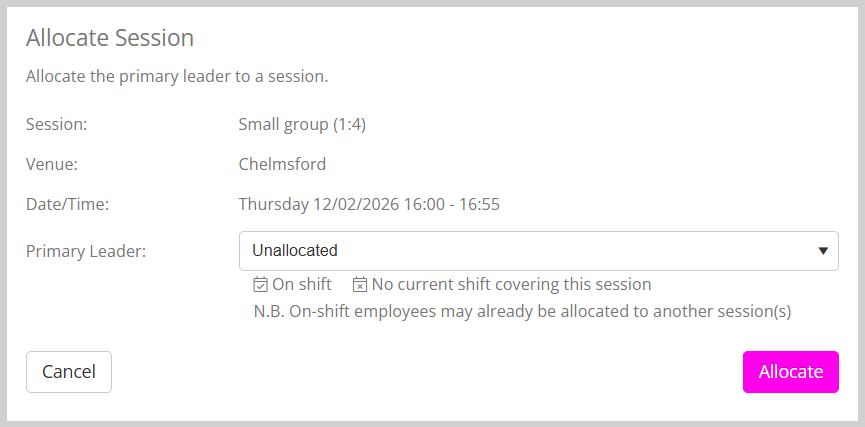Click the Primary Leader label
This screenshot has width=865, height=427.
click(x=86, y=251)
